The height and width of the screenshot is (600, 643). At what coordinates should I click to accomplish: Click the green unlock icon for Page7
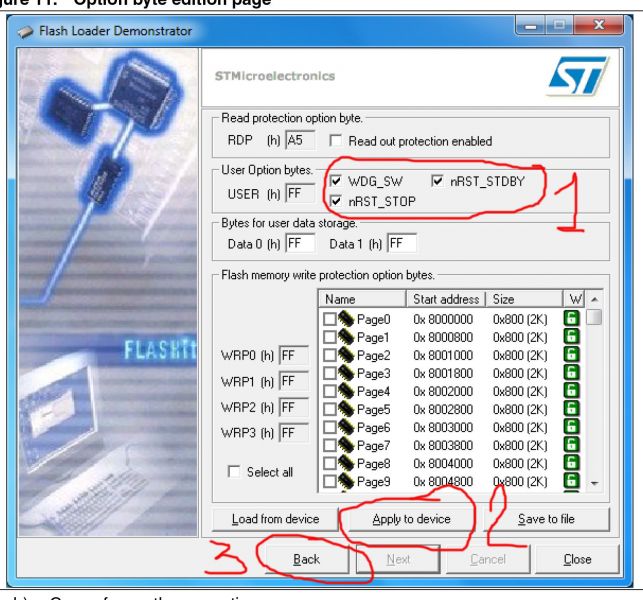pyautogui.click(x=572, y=445)
